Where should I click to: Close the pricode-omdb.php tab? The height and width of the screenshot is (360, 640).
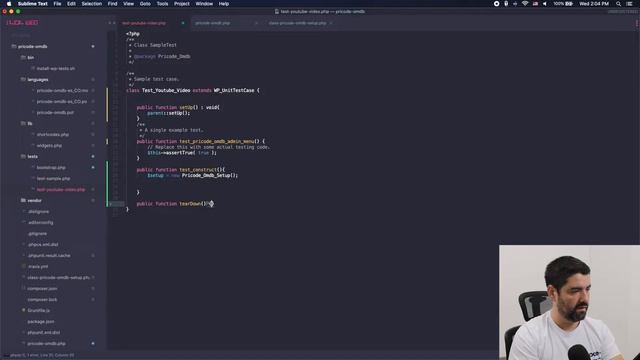pos(256,23)
